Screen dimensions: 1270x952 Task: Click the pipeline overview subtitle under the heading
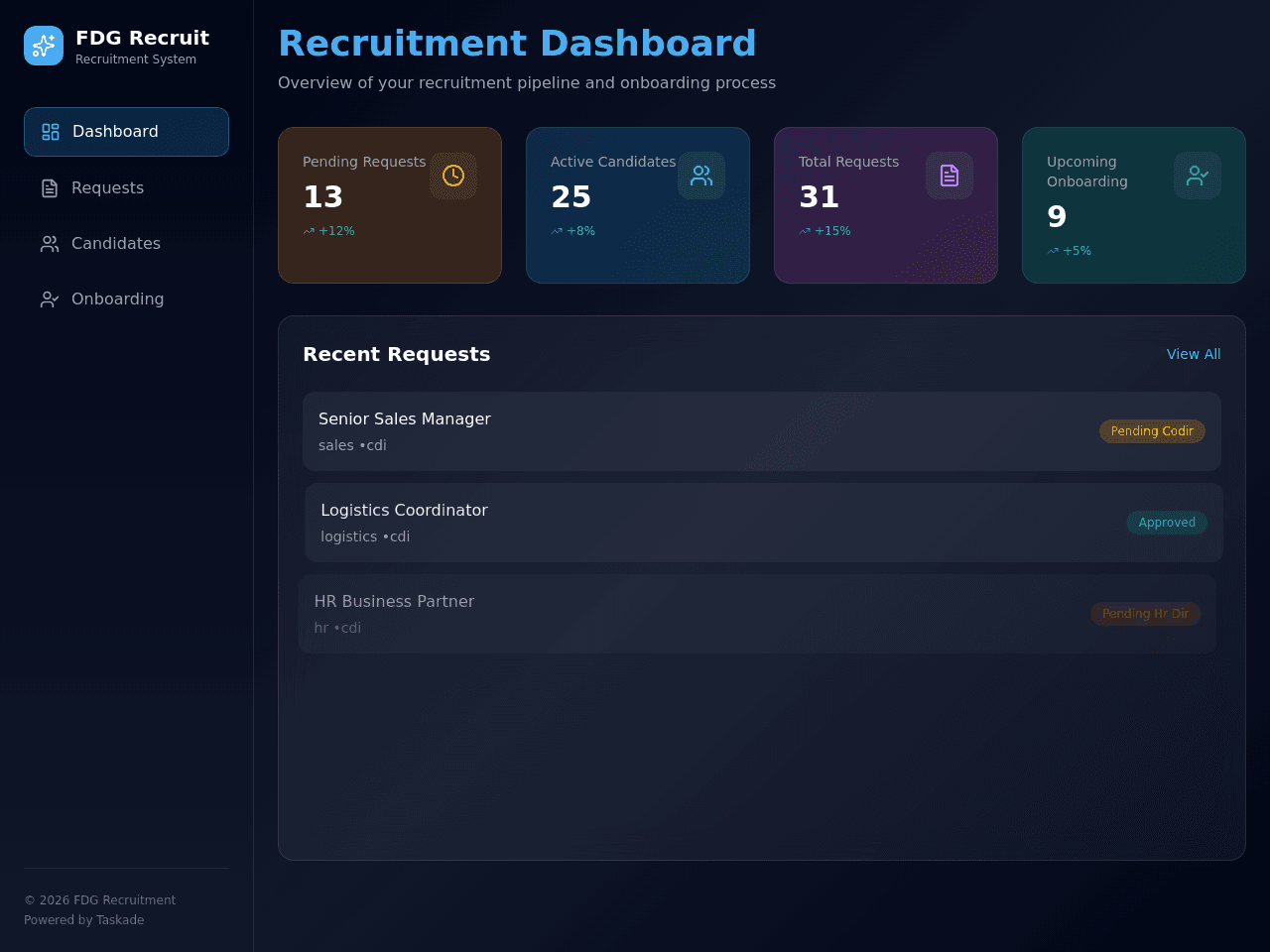[527, 83]
